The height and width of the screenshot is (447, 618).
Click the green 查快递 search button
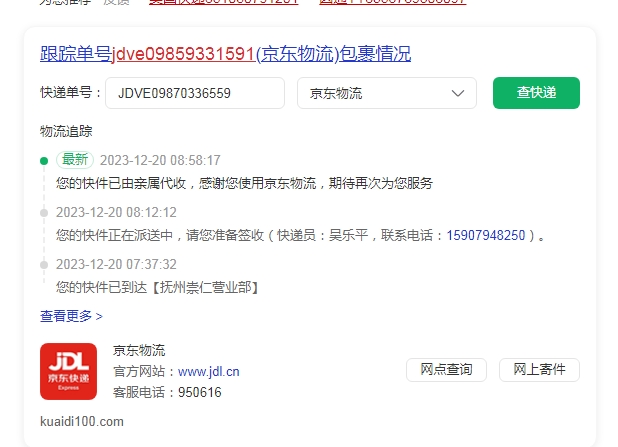pyautogui.click(x=536, y=93)
